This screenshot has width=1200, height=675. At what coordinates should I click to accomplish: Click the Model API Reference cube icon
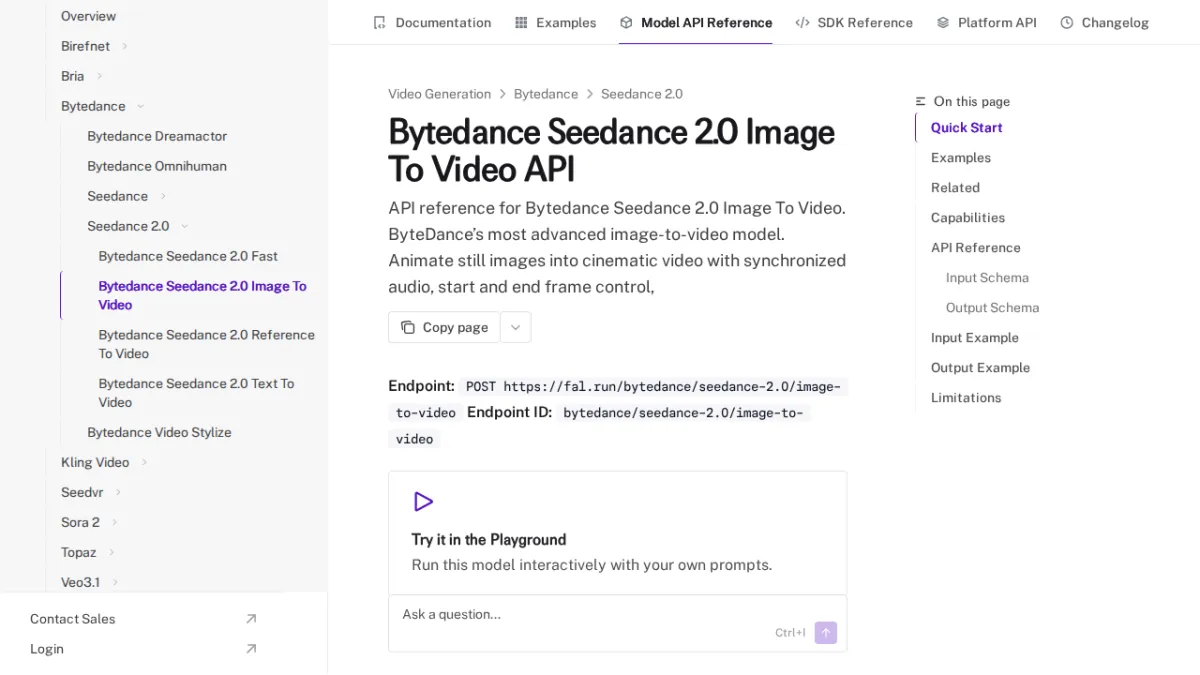coord(626,22)
